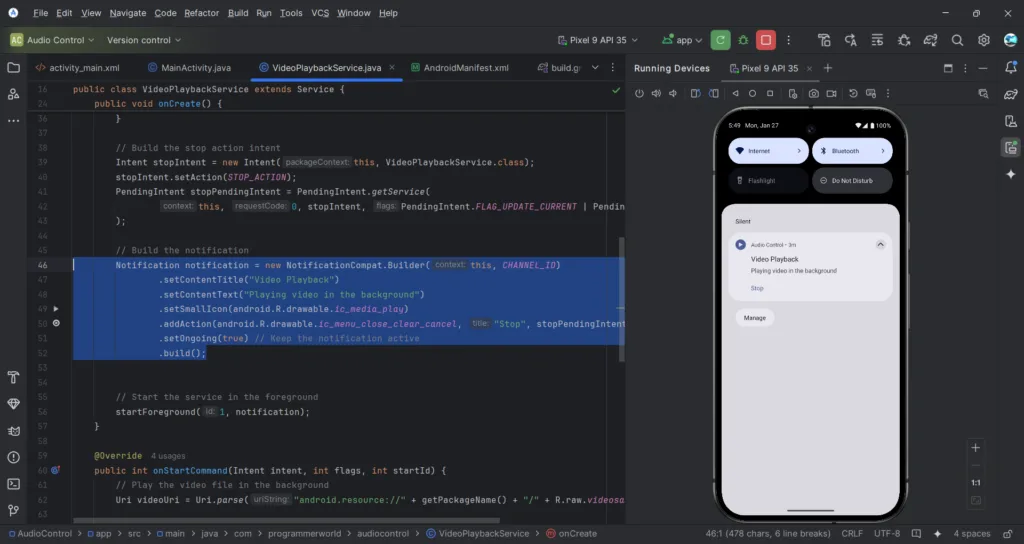The height and width of the screenshot is (544, 1024).
Task: Expand the Version control dropdown
Action: click(x=144, y=40)
